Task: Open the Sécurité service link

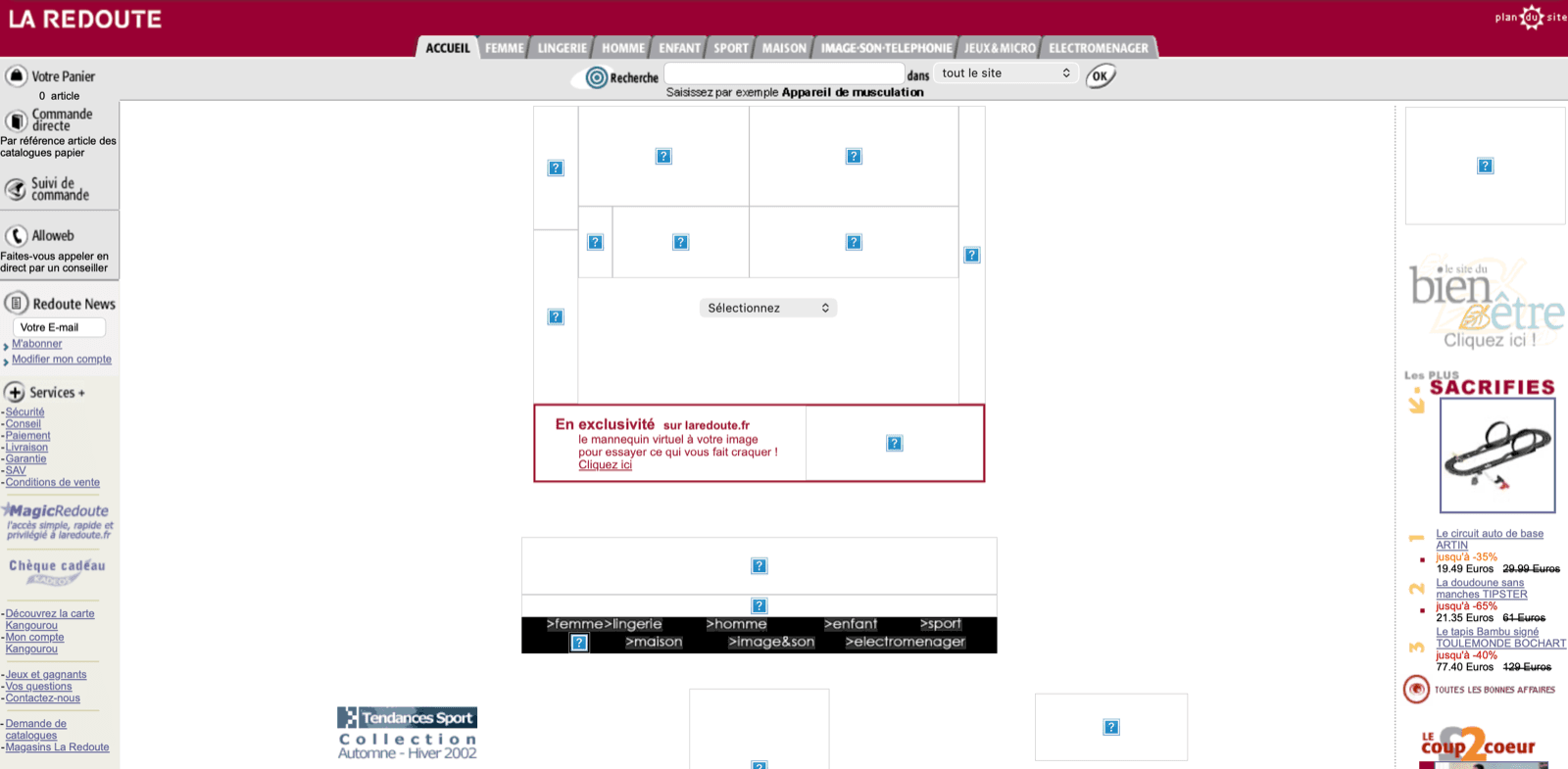Action: coord(24,412)
